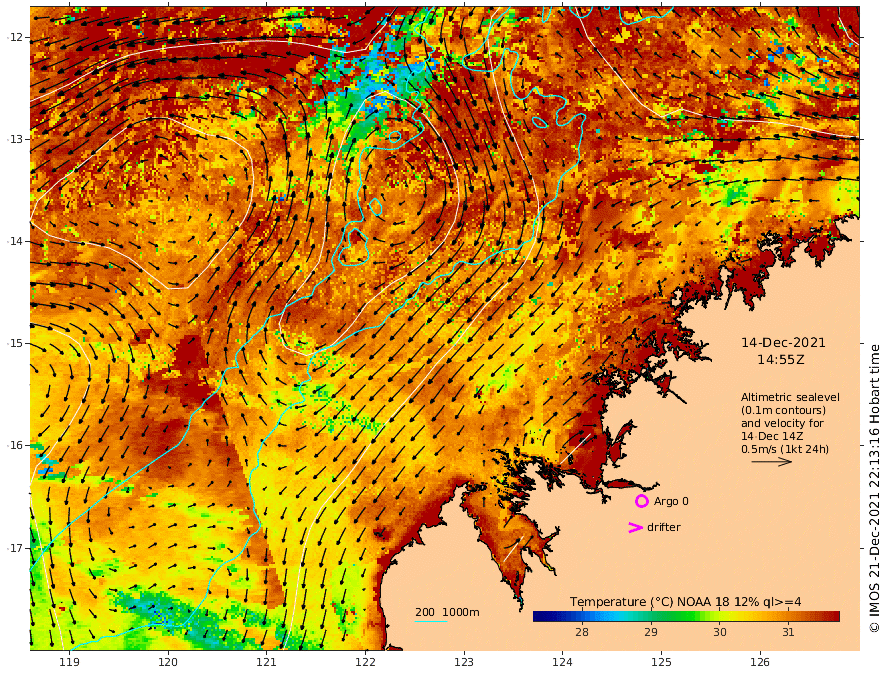Click the latitude axis label -12
This screenshot has width=880, height=680.
pos(15,37)
